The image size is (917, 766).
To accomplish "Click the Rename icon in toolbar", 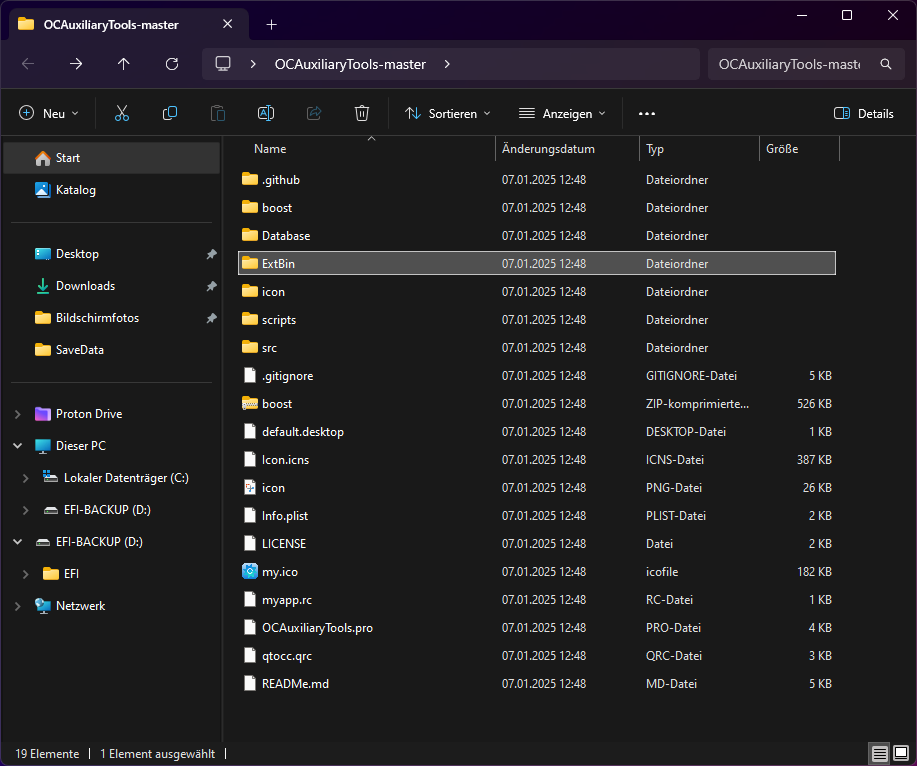I will point(266,114).
